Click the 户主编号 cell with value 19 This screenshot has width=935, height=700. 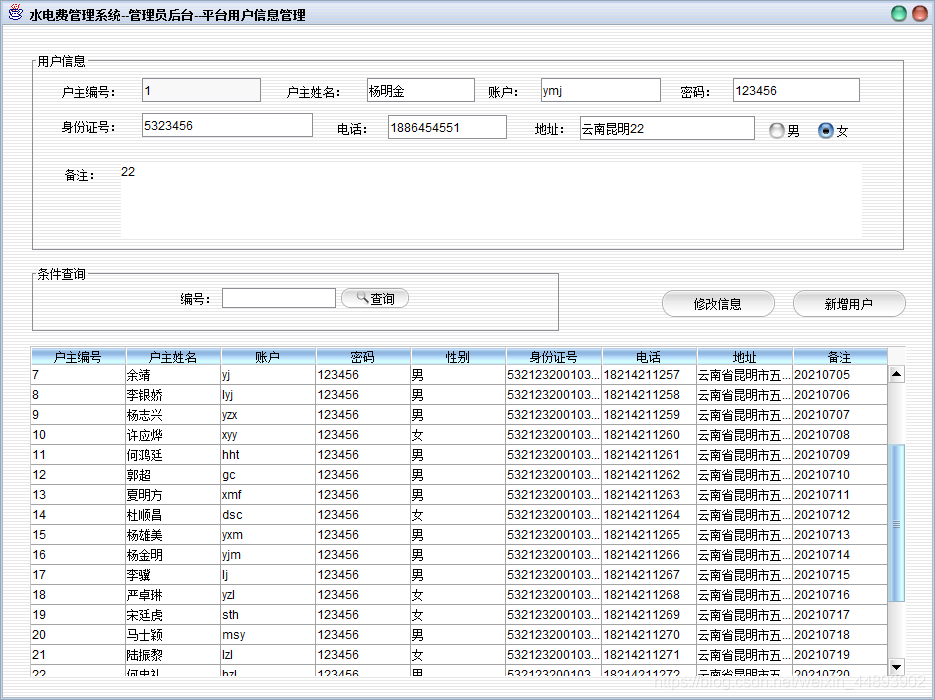click(x=78, y=614)
